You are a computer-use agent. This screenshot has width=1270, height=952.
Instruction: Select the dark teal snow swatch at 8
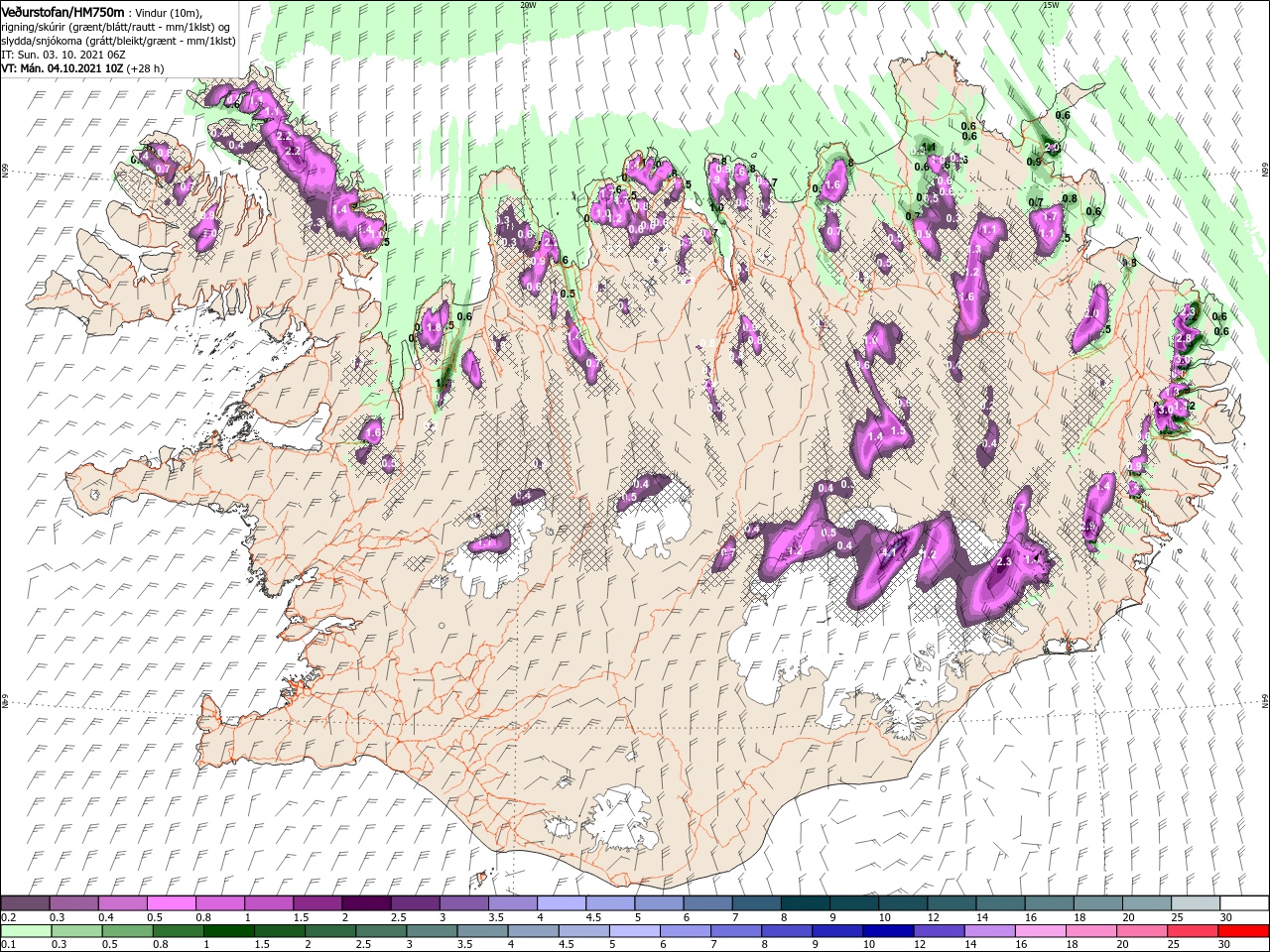[x=805, y=903]
